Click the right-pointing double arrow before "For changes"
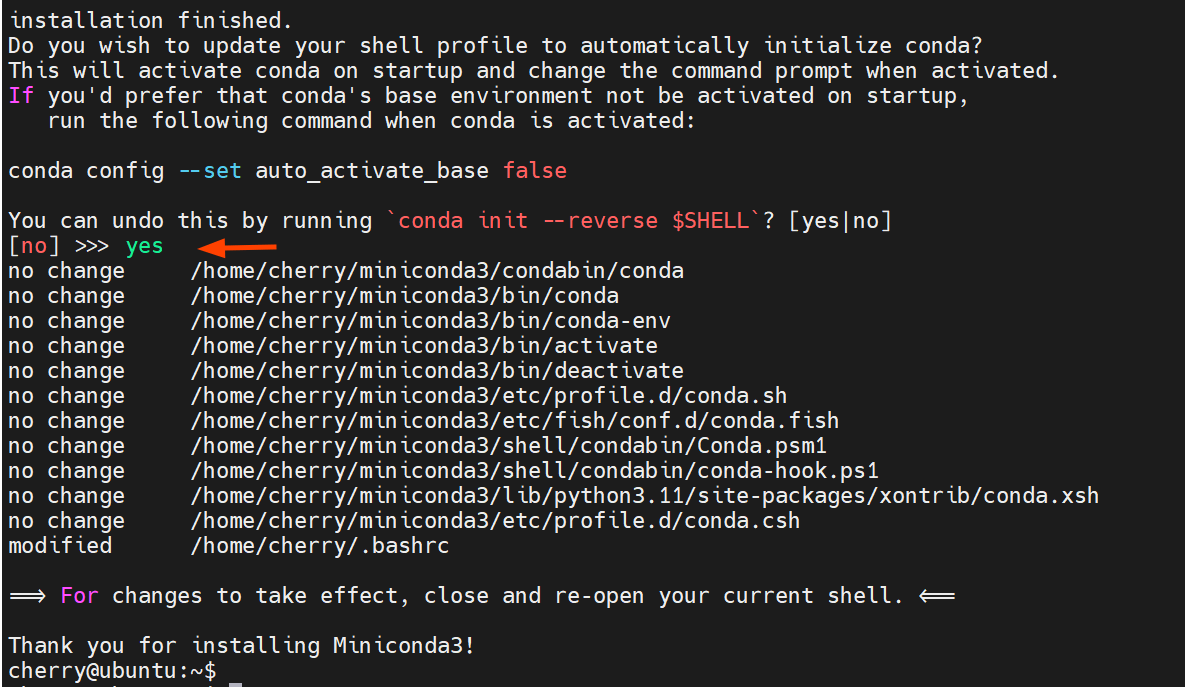Viewport: 1185px width, 687px height. pyautogui.click(x=28, y=596)
